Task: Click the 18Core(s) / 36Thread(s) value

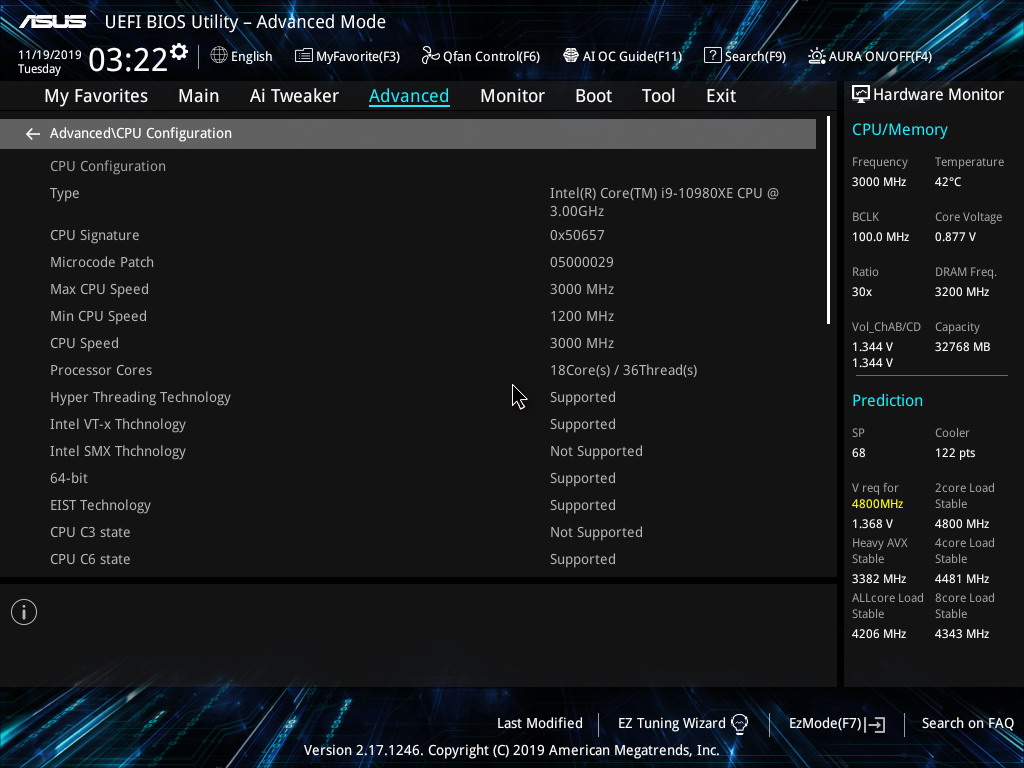Action: pos(623,370)
